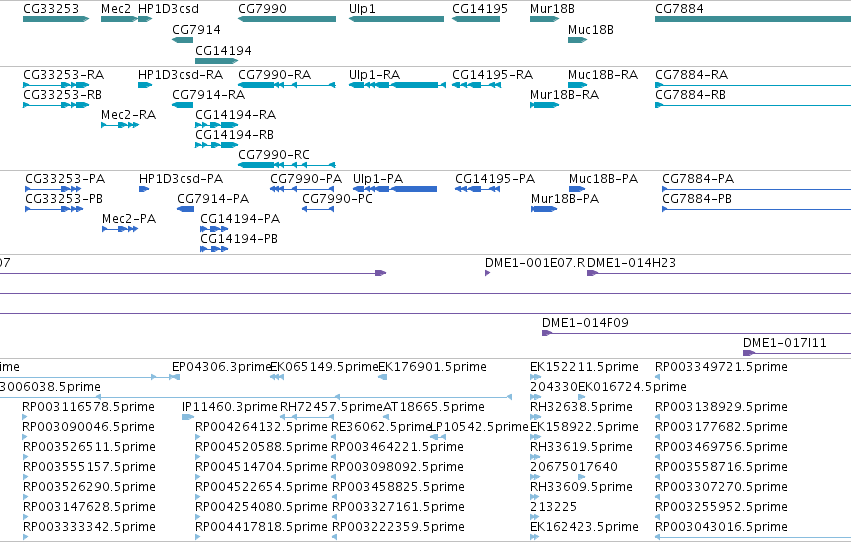
Task: Click the CG14194-RB transcript
Action: click(x=217, y=145)
